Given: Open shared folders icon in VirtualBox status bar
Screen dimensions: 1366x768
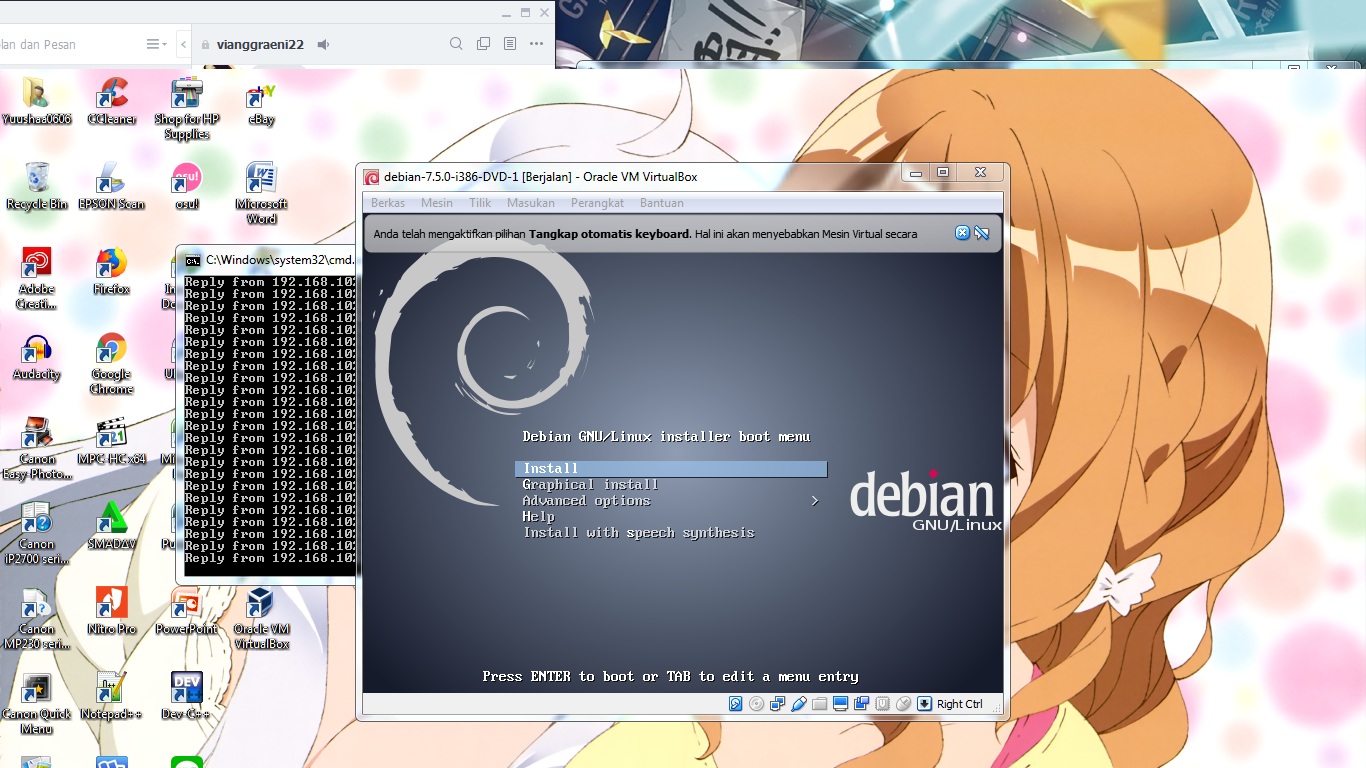Looking at the screenshot, I should point(819,704).
